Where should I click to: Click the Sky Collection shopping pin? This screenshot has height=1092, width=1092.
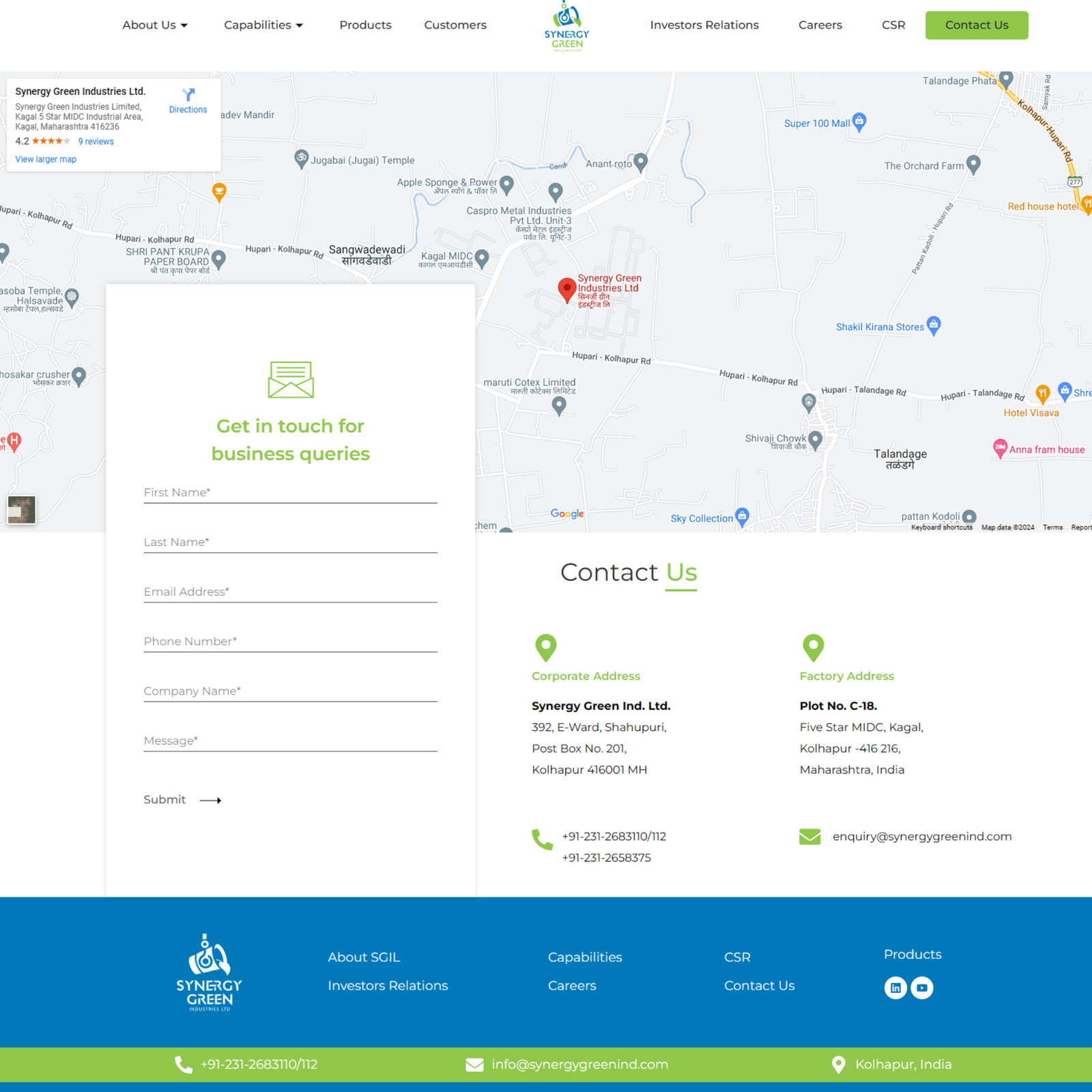coord(742,517)
